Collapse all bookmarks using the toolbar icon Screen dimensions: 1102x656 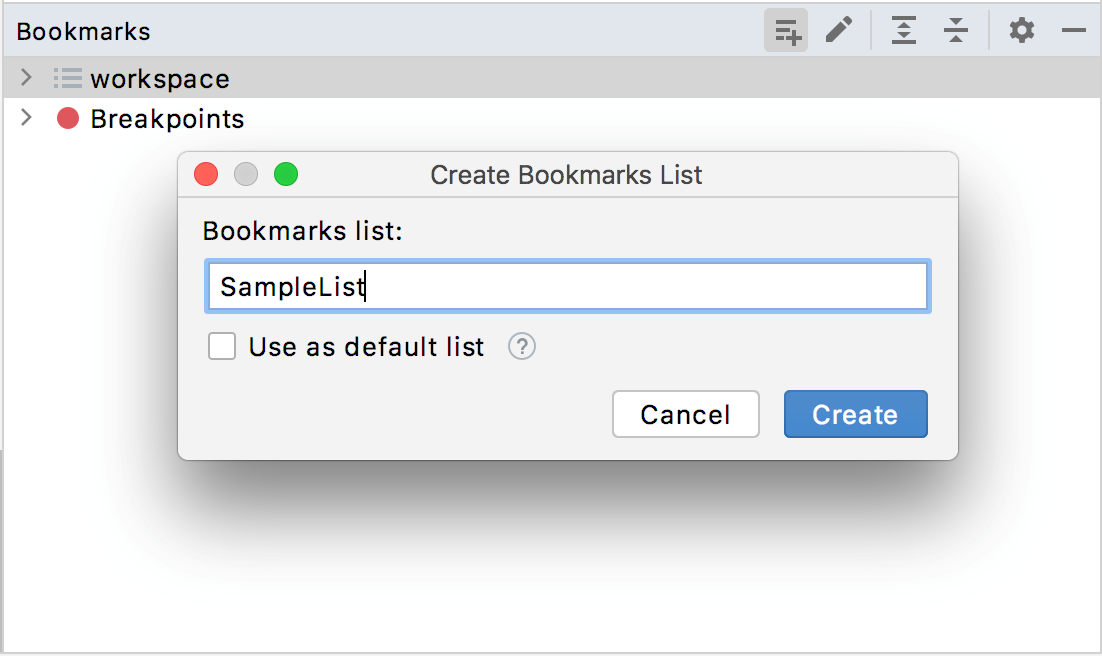pyautogui.click(x=955, y=30)
